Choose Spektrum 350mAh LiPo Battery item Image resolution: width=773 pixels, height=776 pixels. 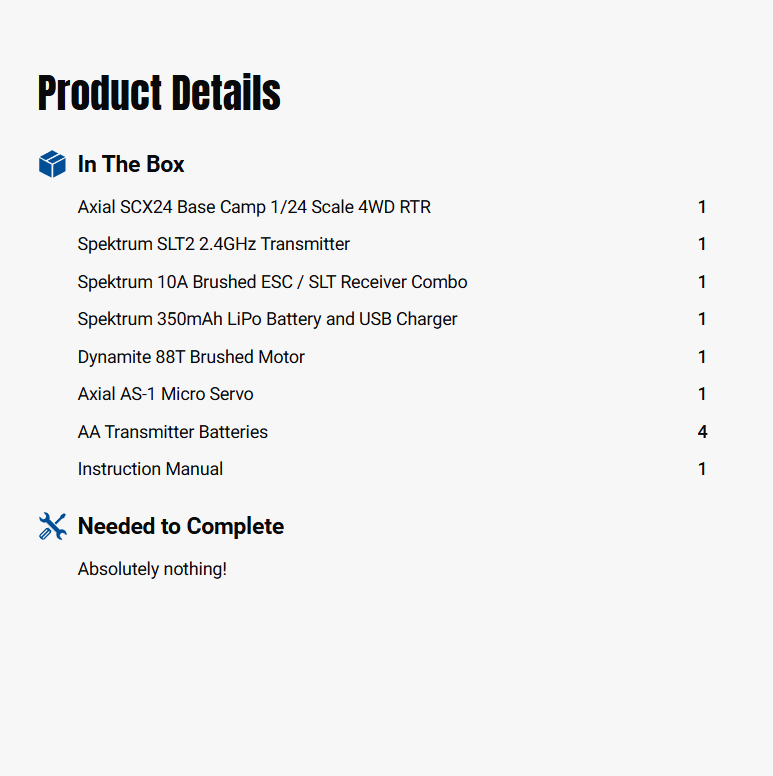pos(267,319)
